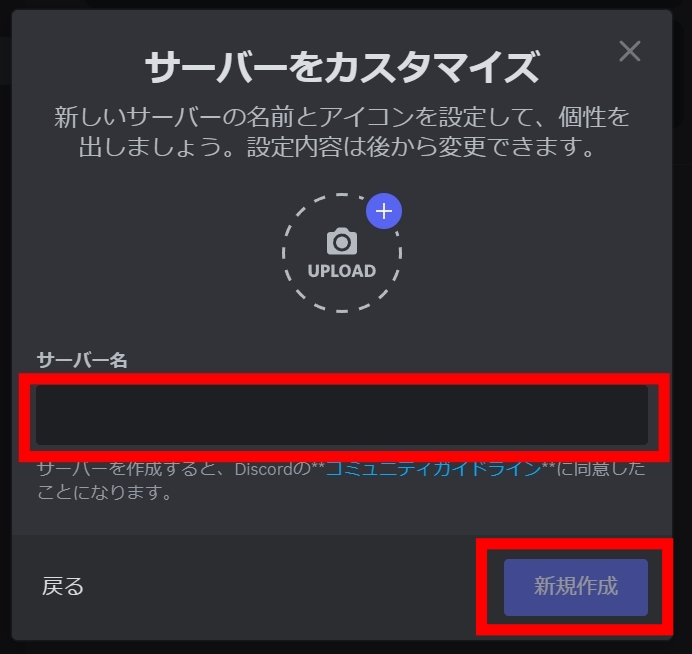This screenshot has height=654, width=692.
Task: Click the camera icon to upload server icon
Action: (x=342, y=241)
